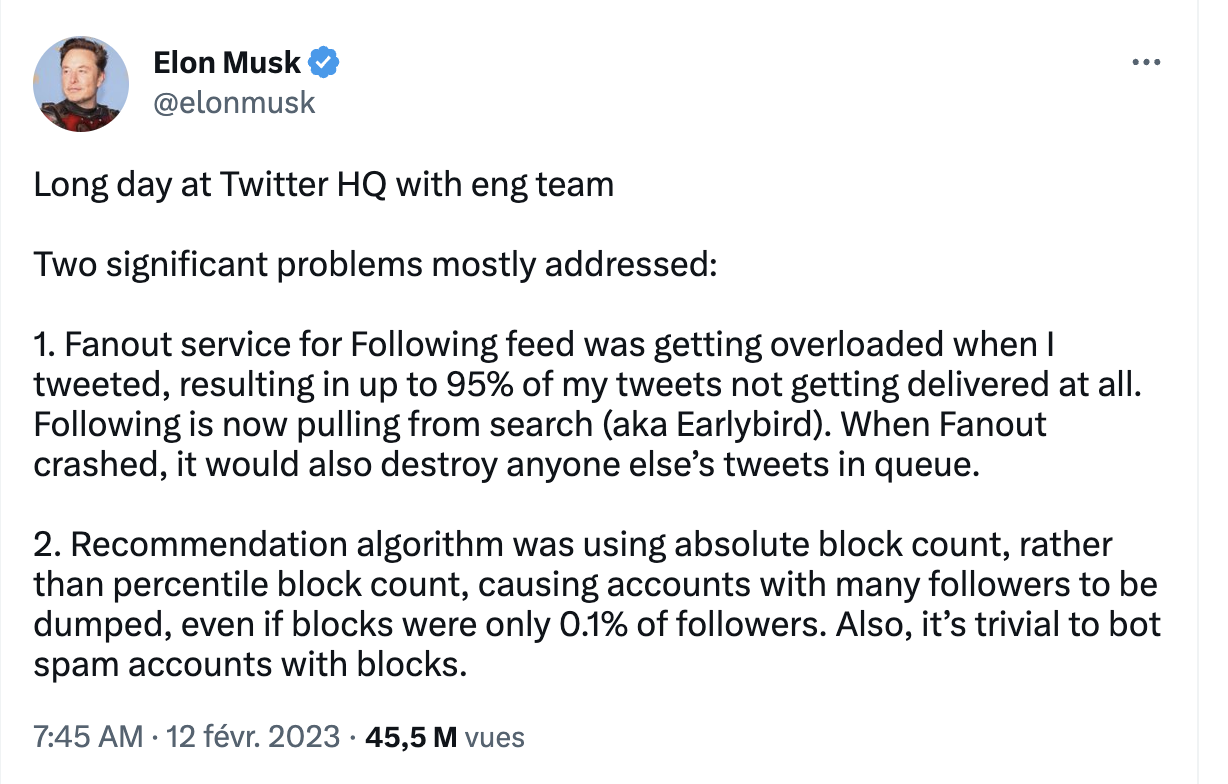Click the line starting 'than percentile block count'

[597, 586]
